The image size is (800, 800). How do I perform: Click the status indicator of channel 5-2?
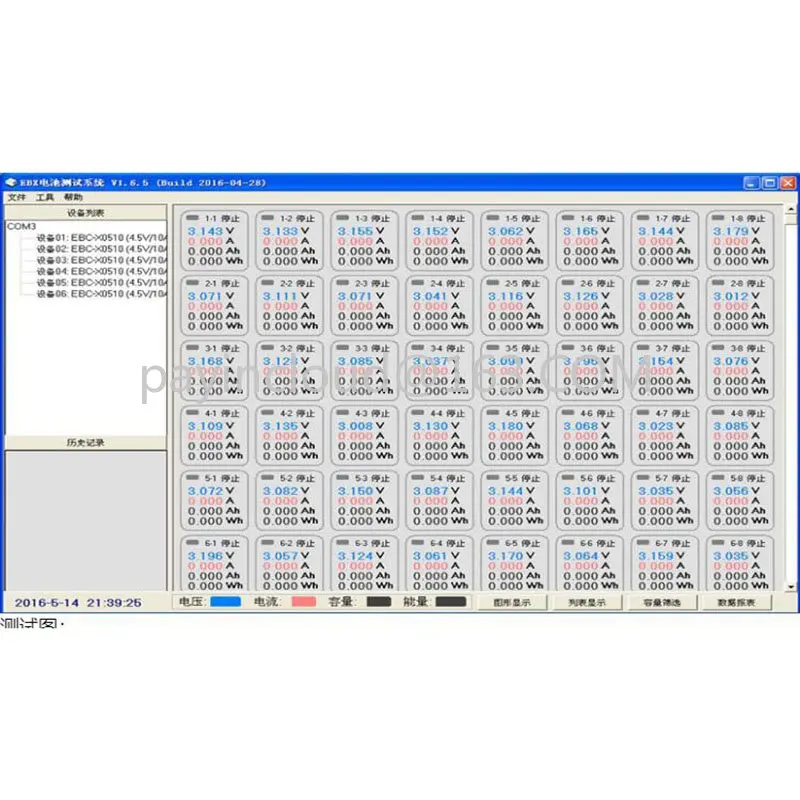click(267, 478)
